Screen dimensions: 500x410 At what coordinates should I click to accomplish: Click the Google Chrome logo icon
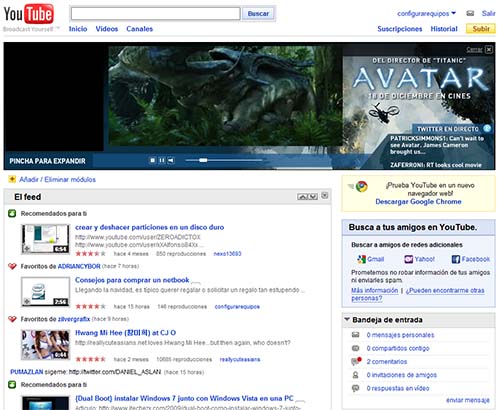click(x=361, y=186)
